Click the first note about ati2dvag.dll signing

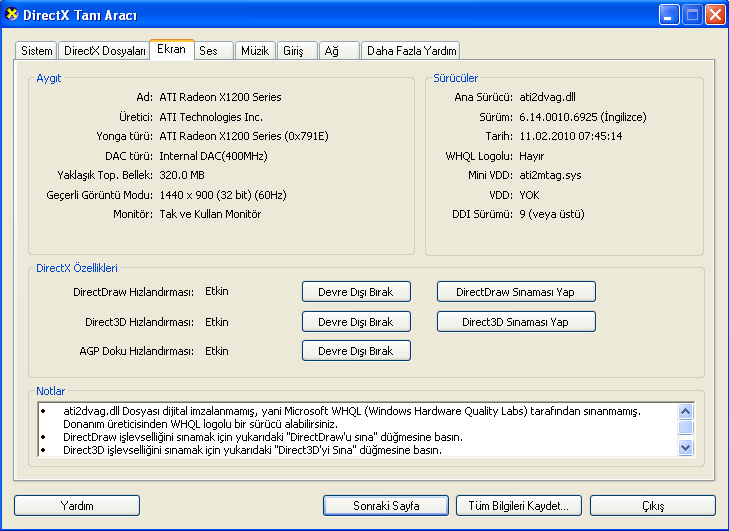point(352,418)
